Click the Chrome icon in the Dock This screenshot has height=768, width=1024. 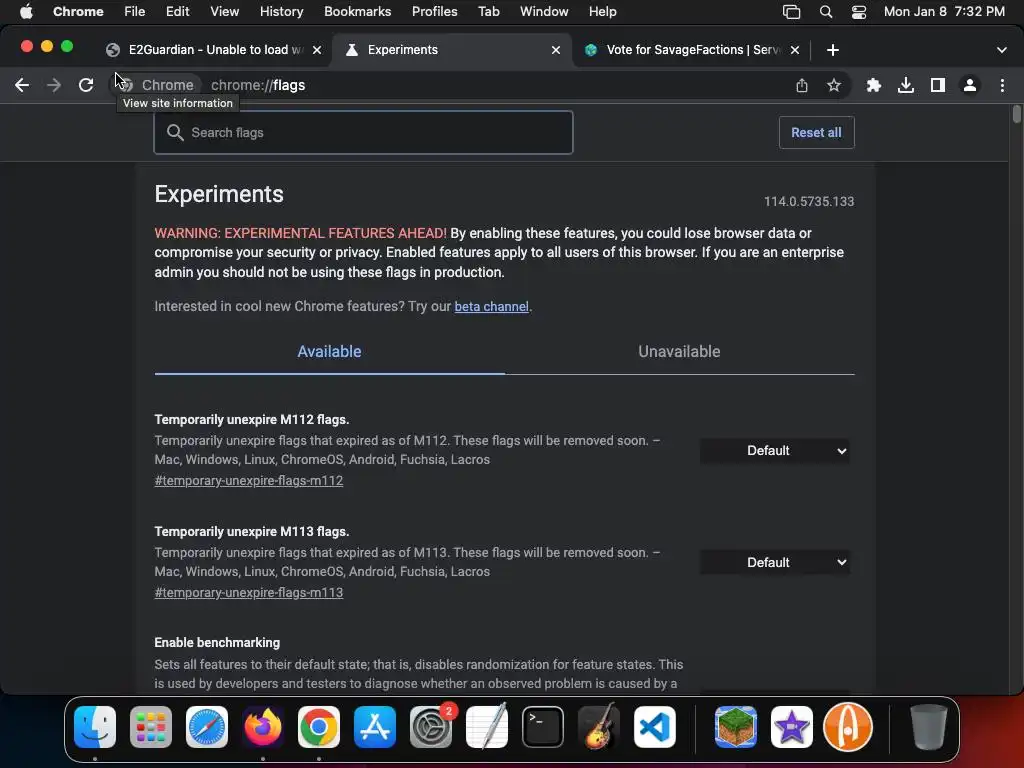pos(319,727)
